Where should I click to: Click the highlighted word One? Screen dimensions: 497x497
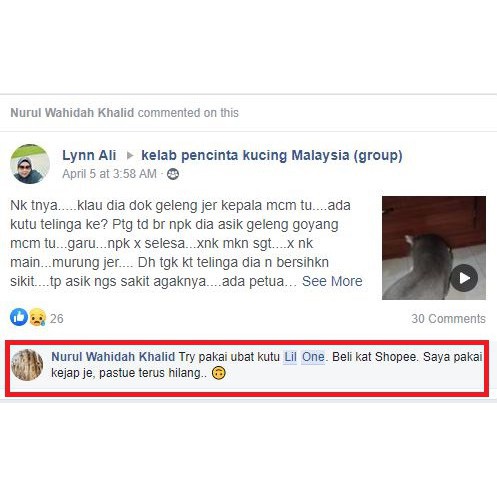(313, 357)
